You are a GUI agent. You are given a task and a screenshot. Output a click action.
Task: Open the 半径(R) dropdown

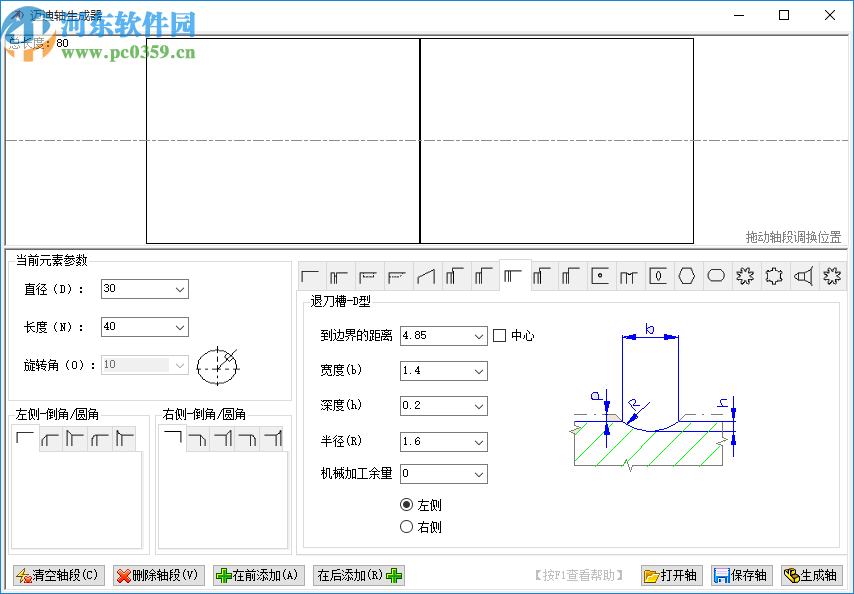point(479,440)
